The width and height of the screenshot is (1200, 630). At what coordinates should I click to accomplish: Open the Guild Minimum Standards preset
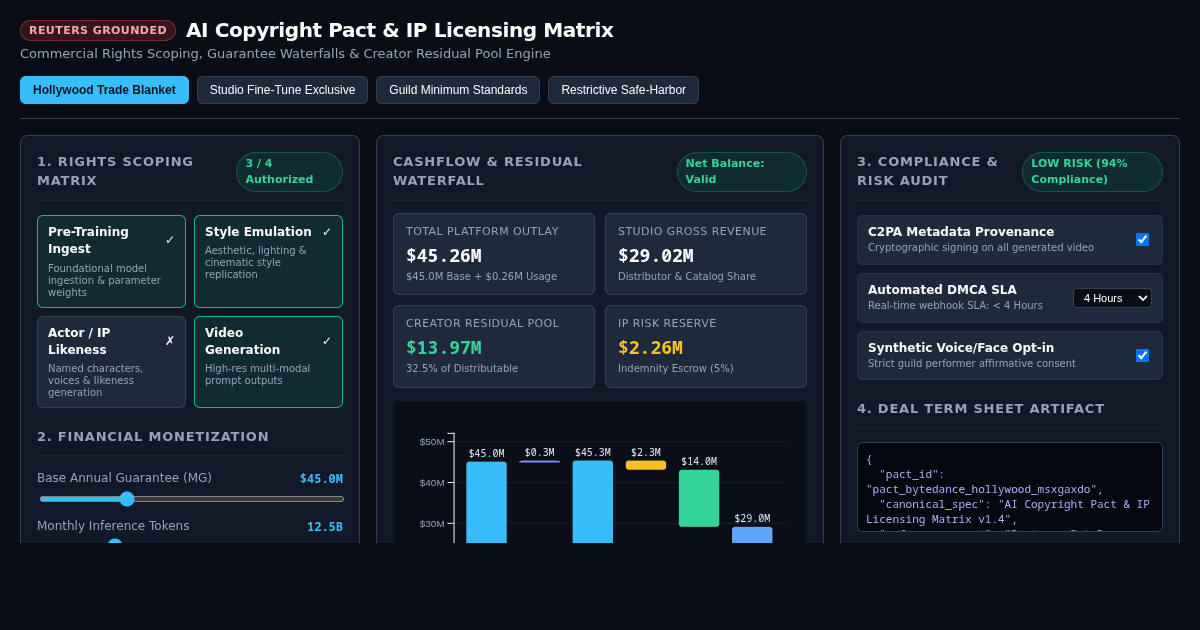pos(458,90)
